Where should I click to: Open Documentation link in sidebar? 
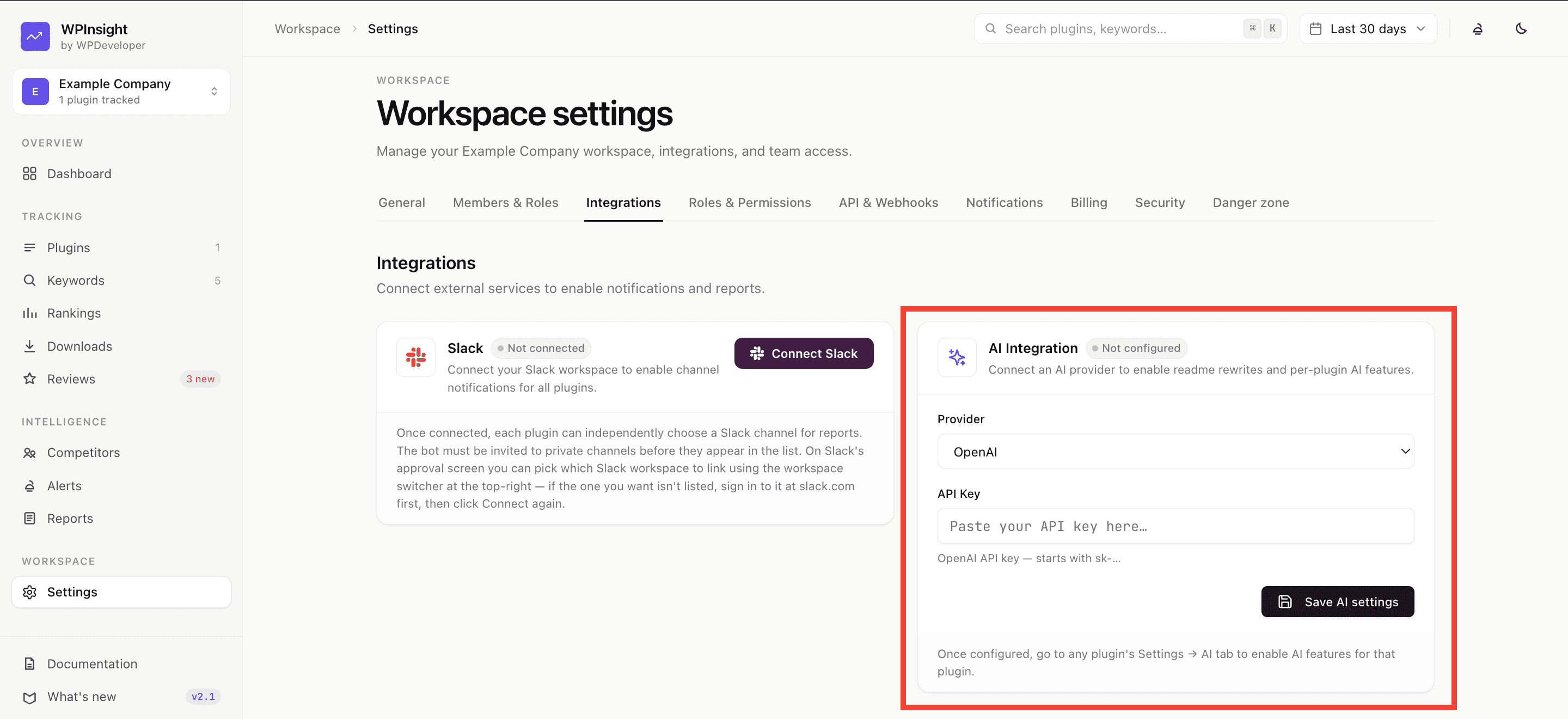click(121, 663)
